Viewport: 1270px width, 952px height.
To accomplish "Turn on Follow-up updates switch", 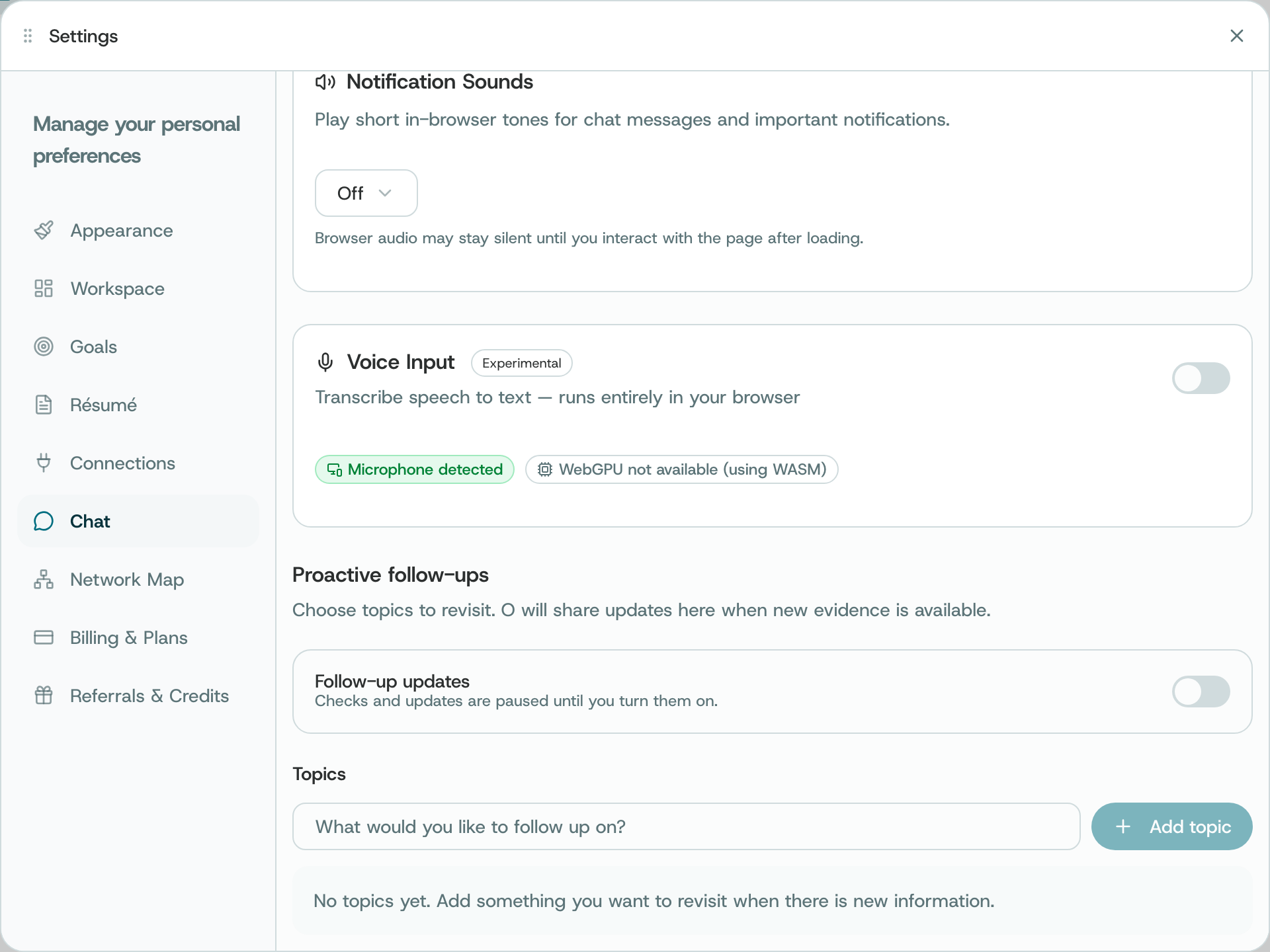I will [x=1201, y=692].
